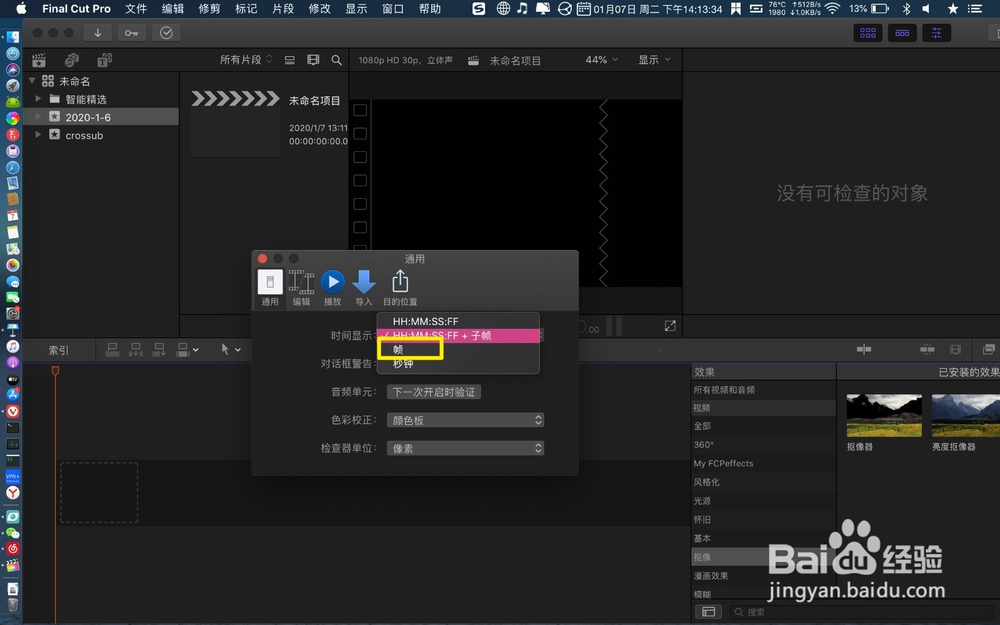1000x625 pixels.
Task: Open the 修剪 menu
Action: click(x=209, y=8)
